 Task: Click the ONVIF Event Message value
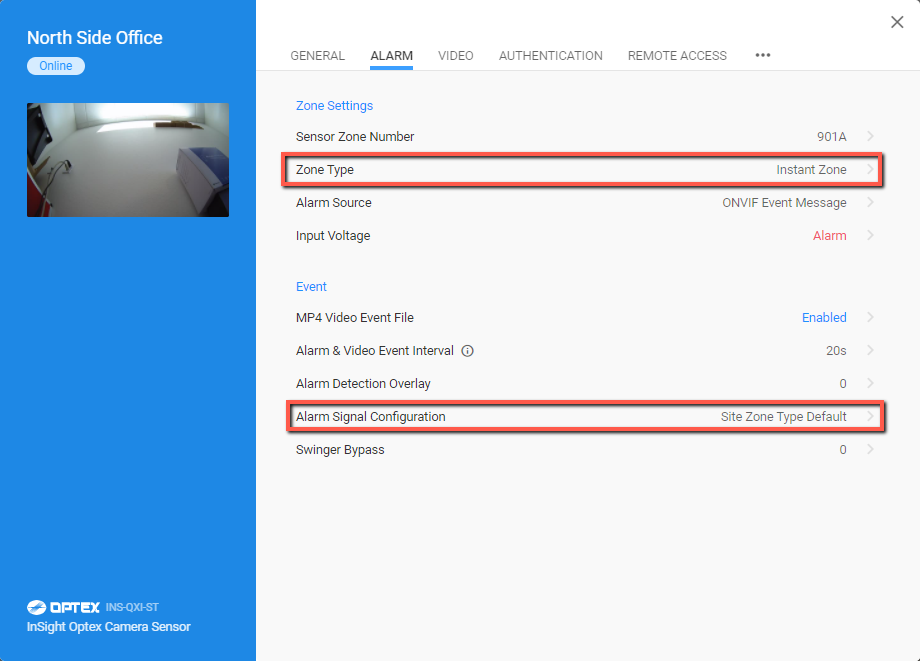784,203
